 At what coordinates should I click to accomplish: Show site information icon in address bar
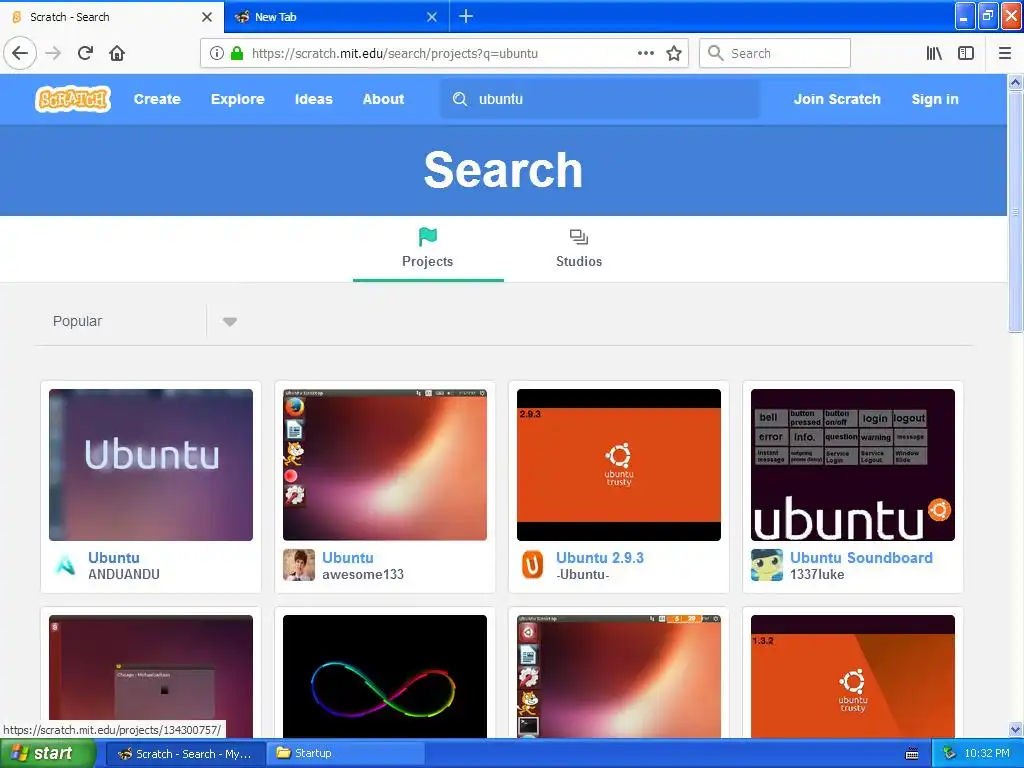(x=216, y=54)
